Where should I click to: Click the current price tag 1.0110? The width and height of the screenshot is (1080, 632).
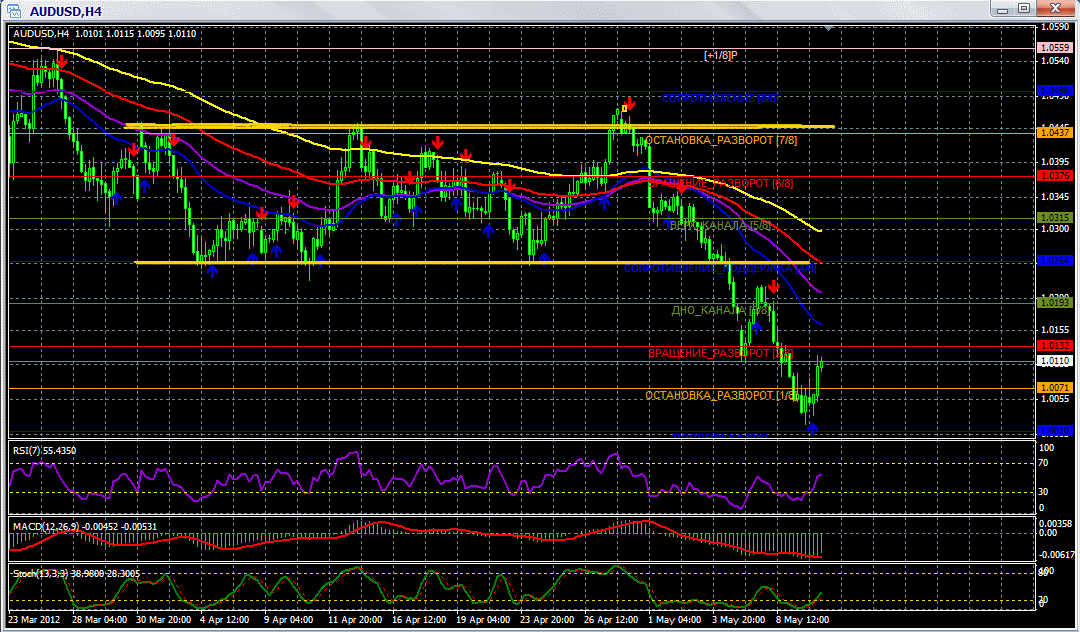[x=1056, y=360]
